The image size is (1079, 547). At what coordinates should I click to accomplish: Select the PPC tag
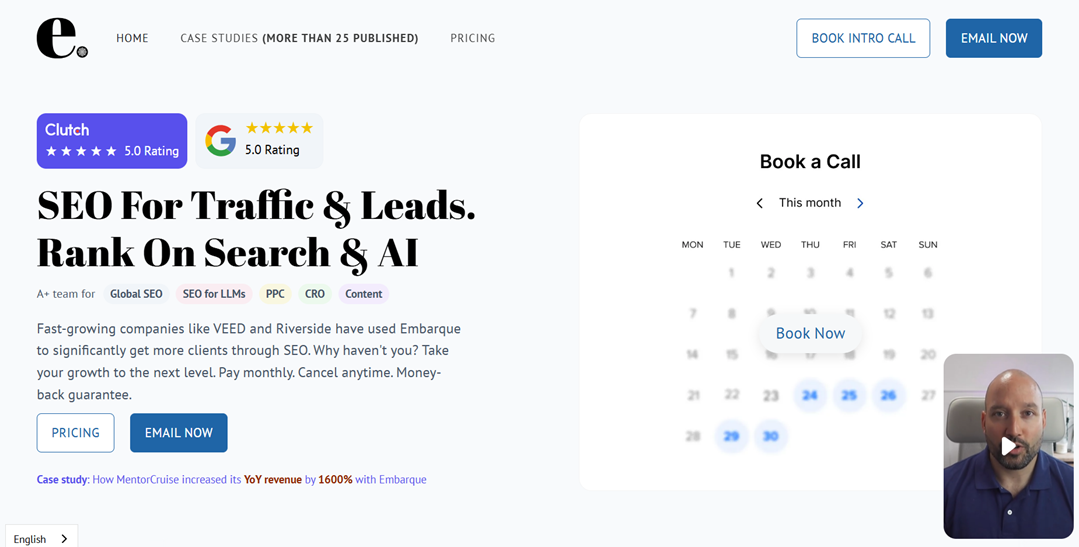[275, 294]
